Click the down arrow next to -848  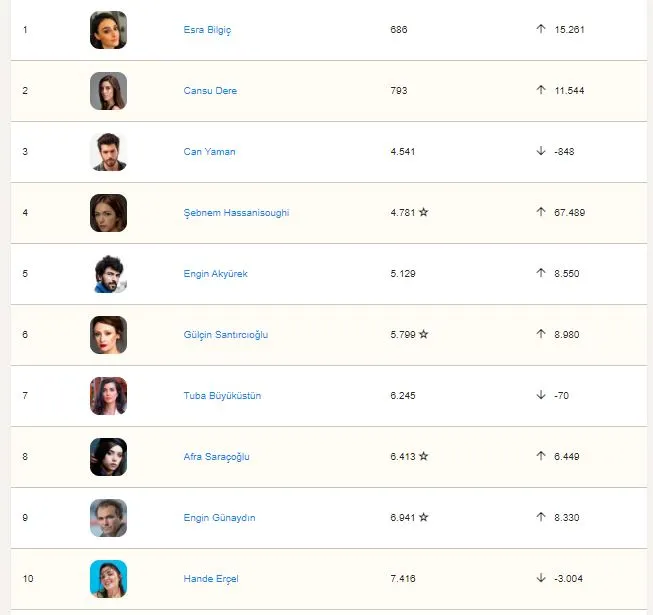click(541, 151)
